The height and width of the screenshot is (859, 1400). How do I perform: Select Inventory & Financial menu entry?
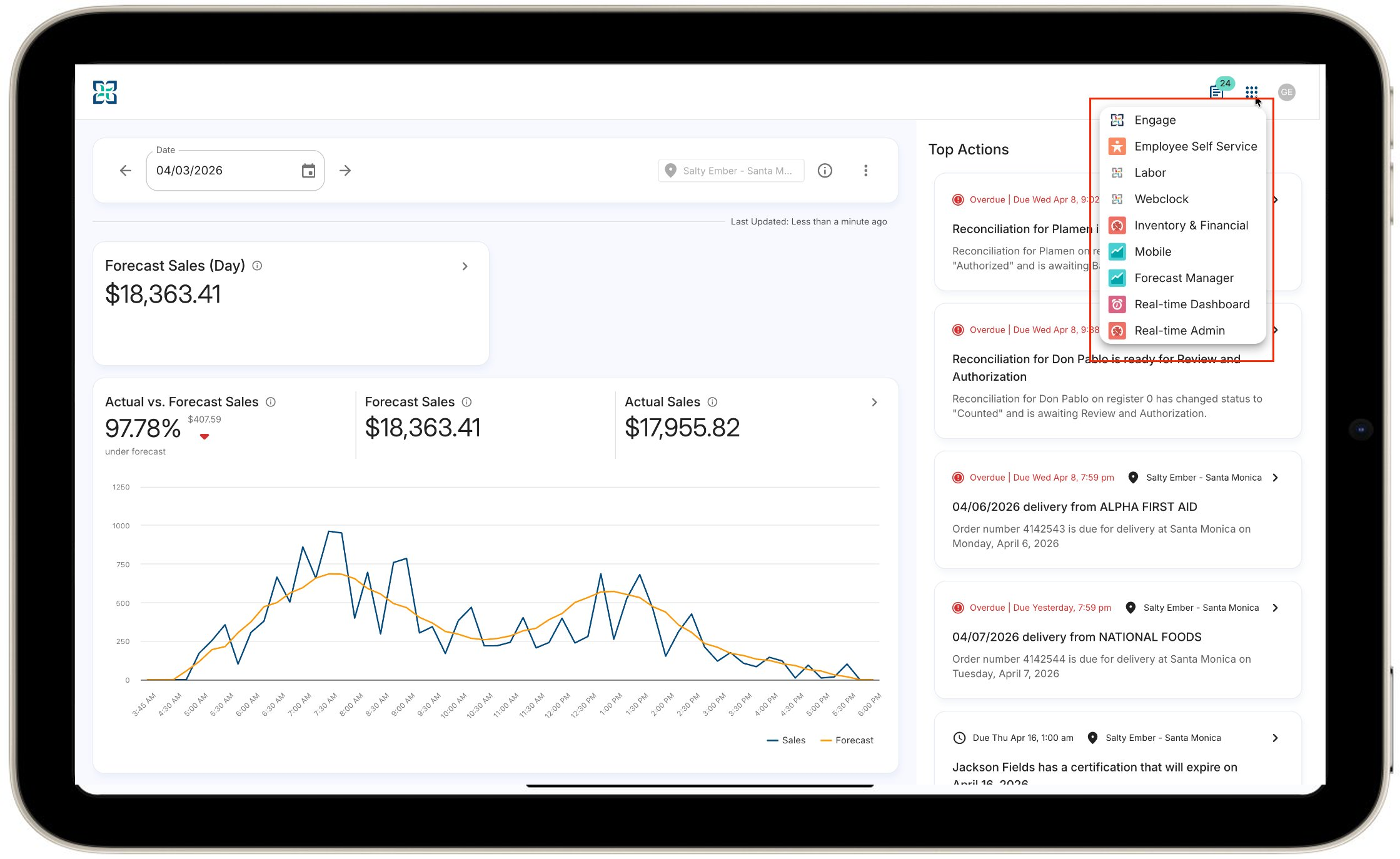pyautogui.click(x=1191, y=225)
